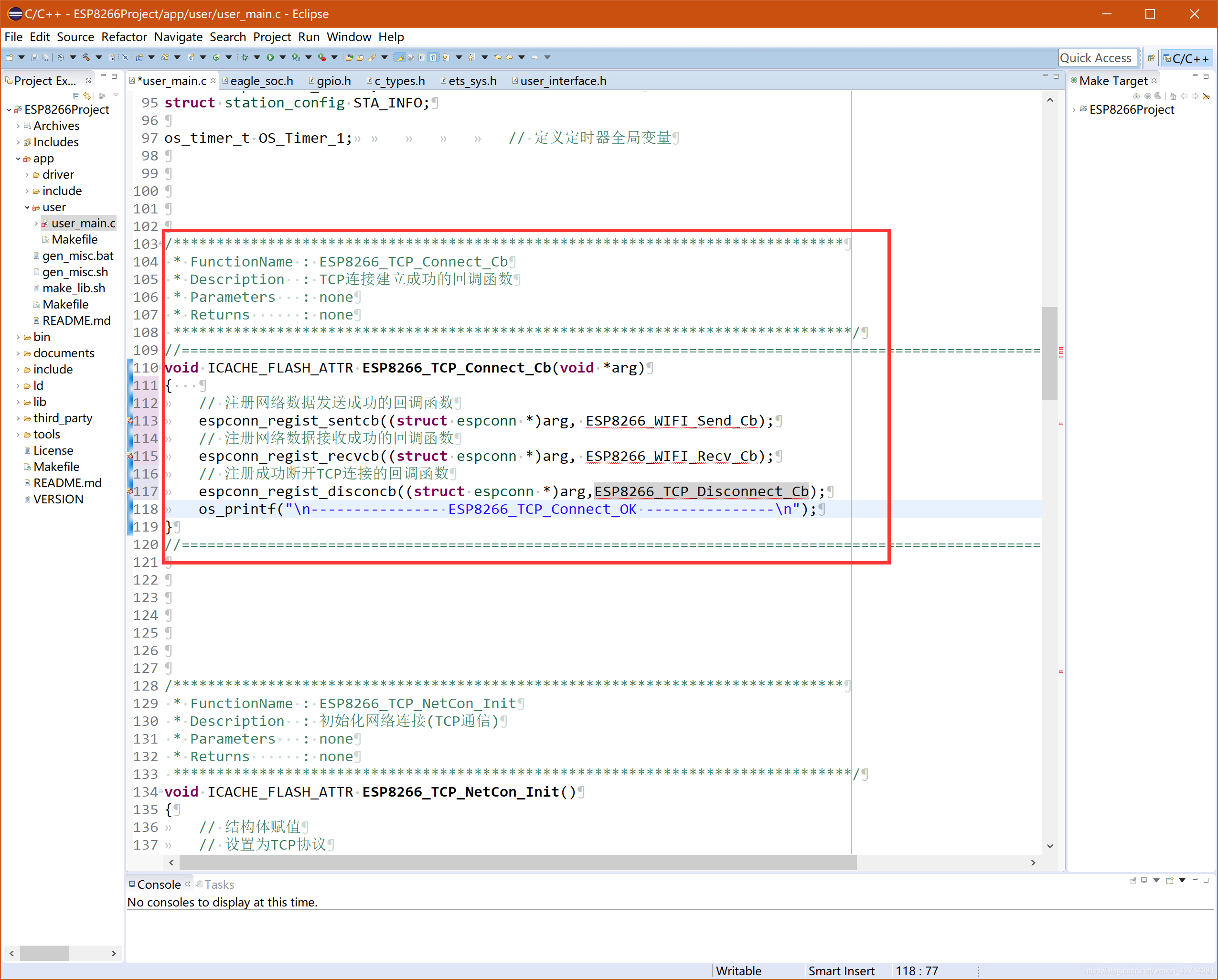
Task: Toggle Show Whitespace Characters pilcrow button
Action: pos(433,58)
